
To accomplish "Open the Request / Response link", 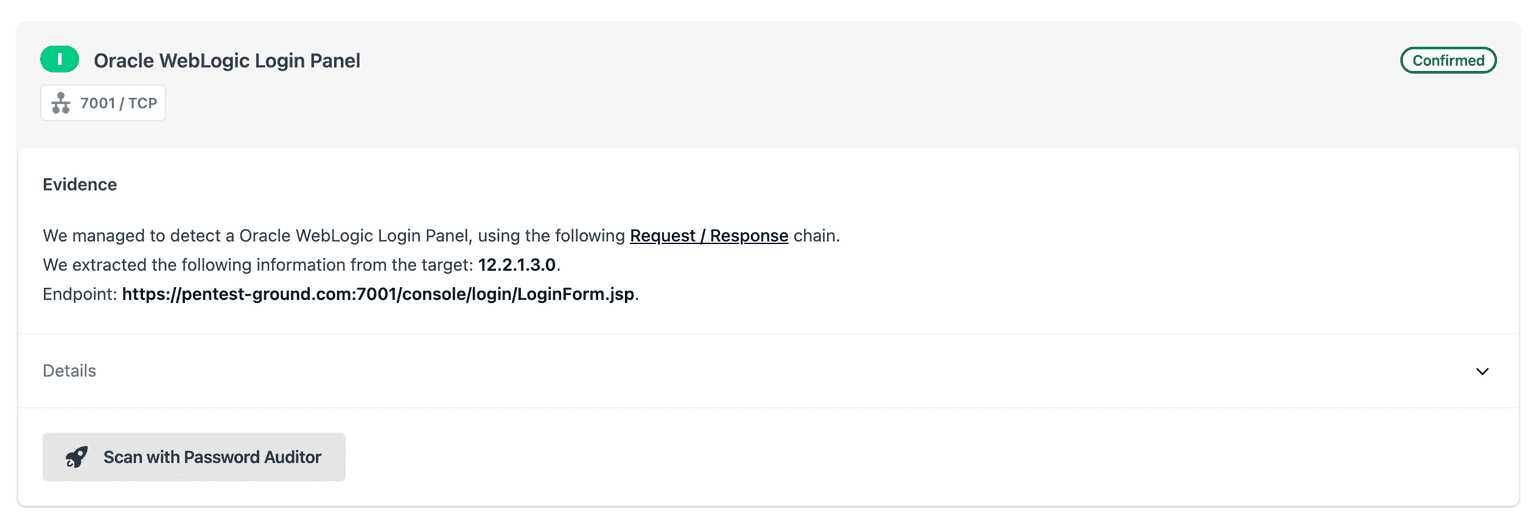I will [708, 236].
